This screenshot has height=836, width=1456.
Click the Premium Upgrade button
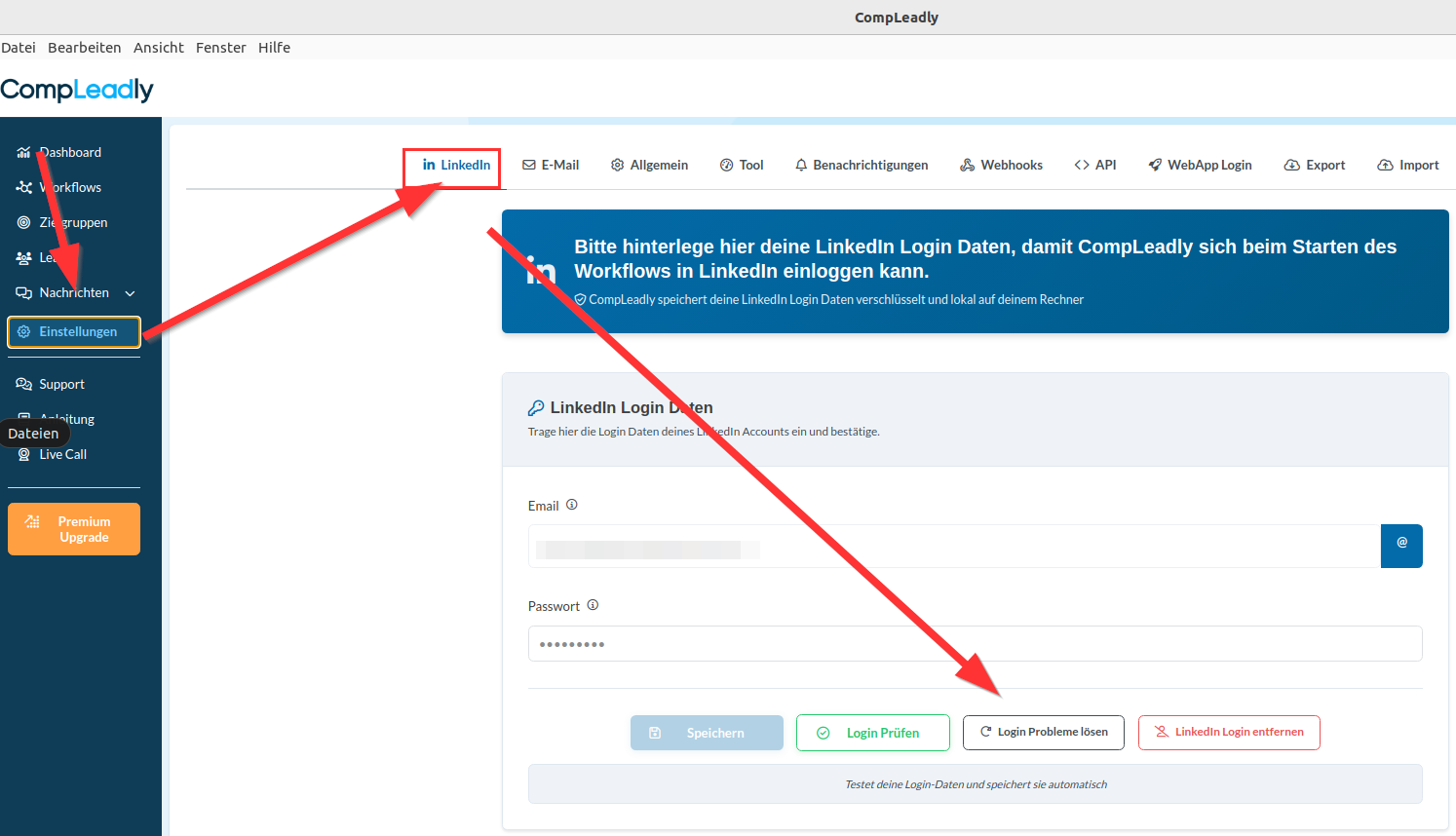point(74,529)
